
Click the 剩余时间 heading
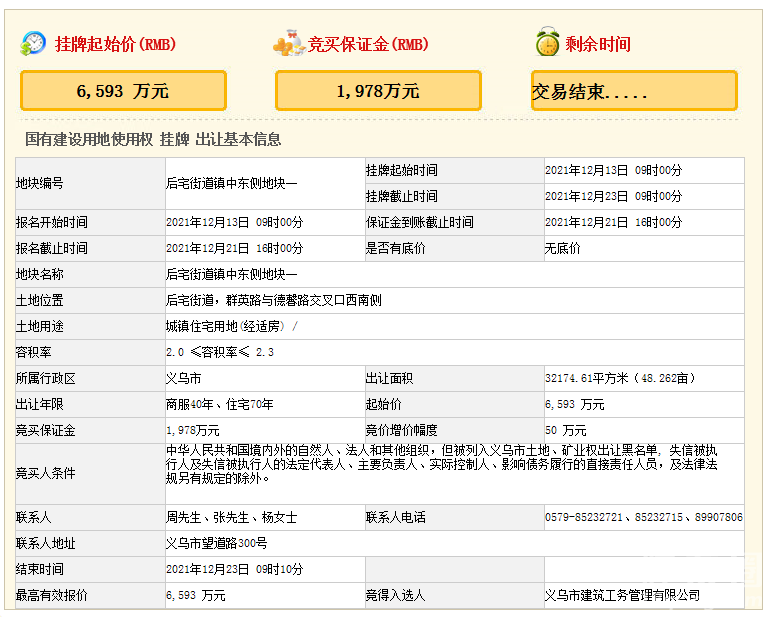point(598,45)
